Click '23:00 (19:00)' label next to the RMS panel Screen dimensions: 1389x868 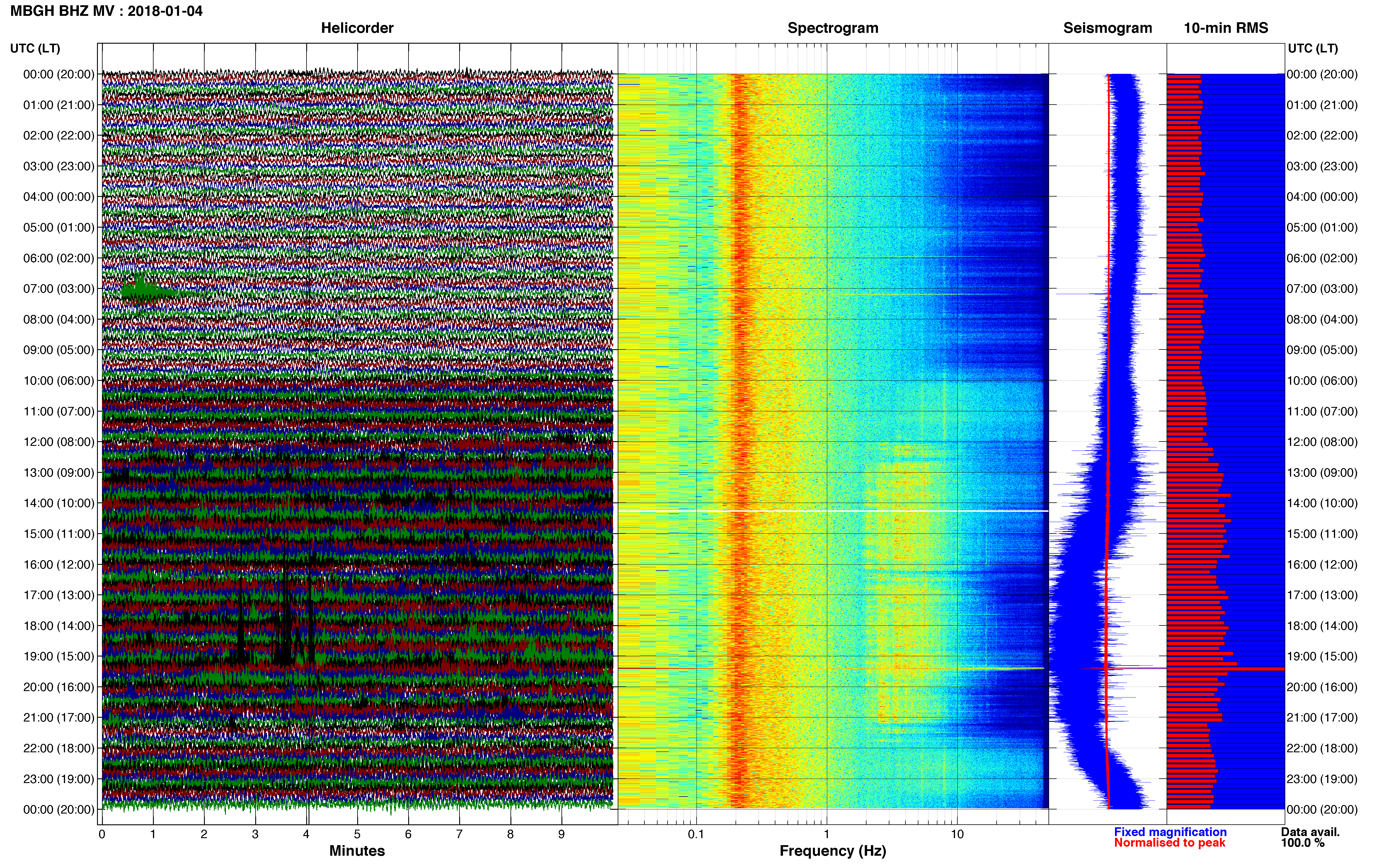[x=1322, y=779]
